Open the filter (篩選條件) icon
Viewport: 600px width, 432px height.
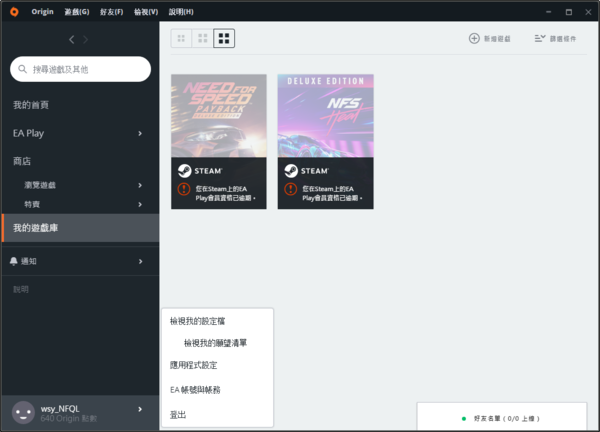click(539, 38)
